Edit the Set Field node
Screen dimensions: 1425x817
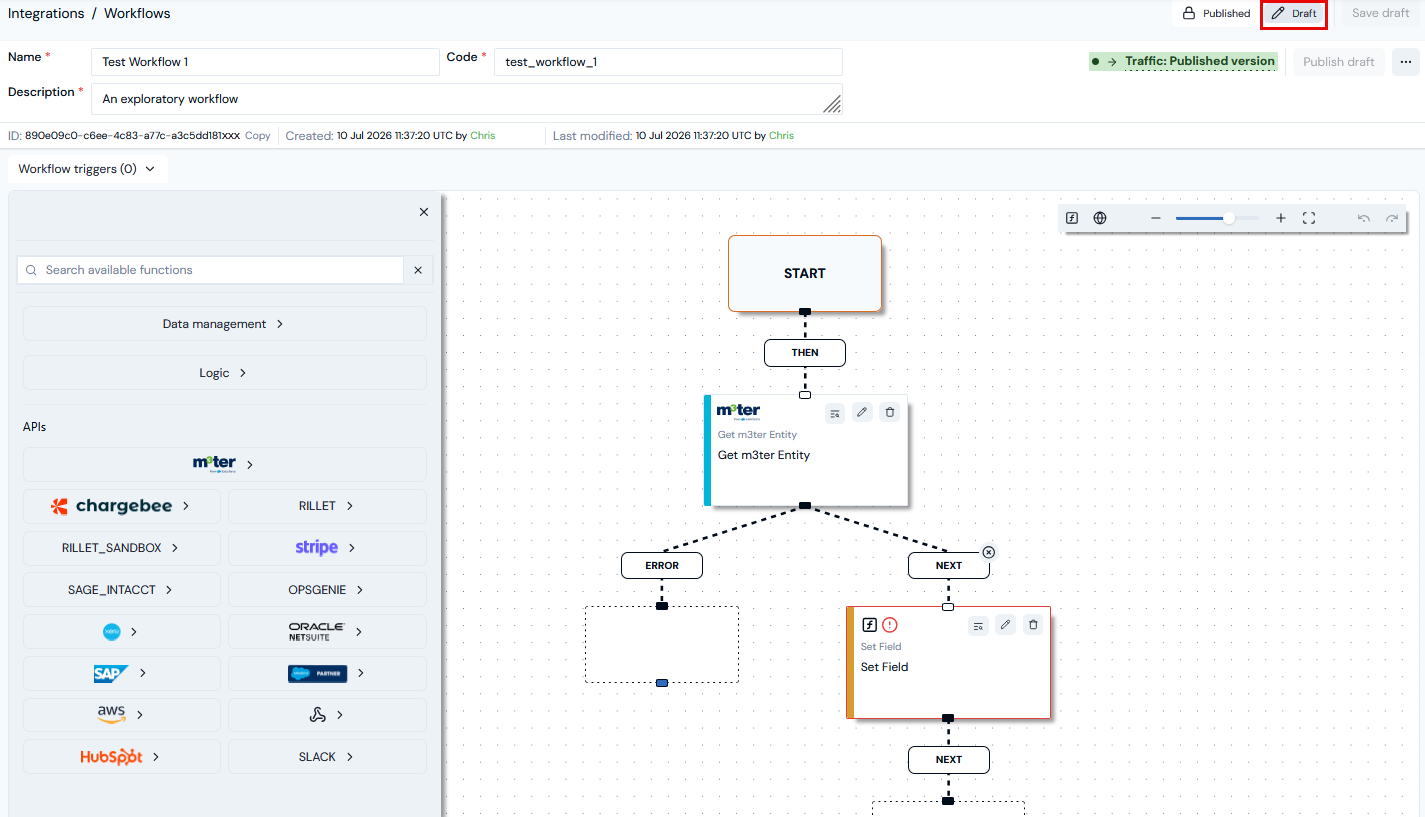pyautogui.click(x=1006, y=625)
